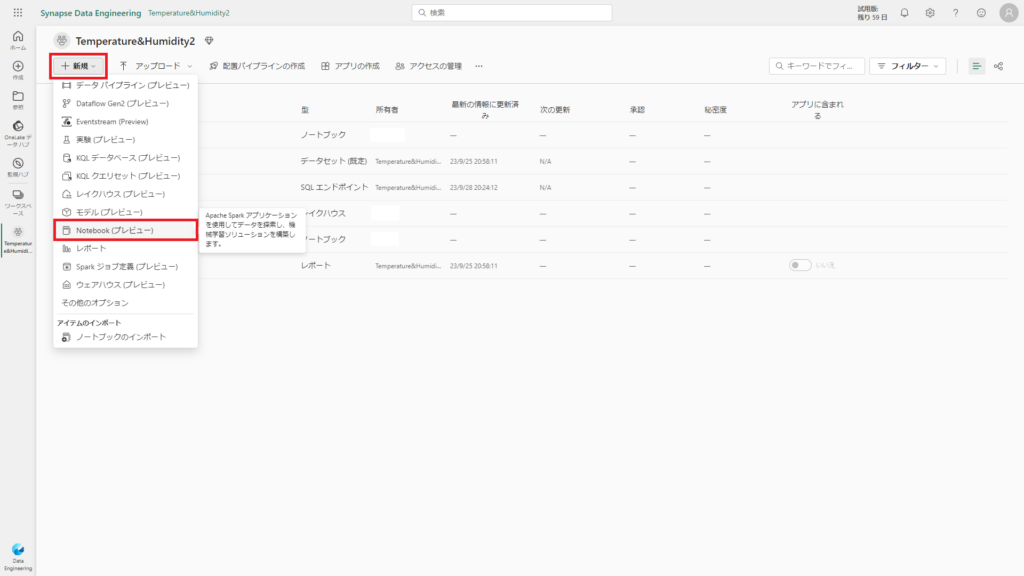Image resolution: width=1024 pixels, height=576 pixels.
Task: Open the feedback smiley icon
Action: [x=981, y=13]
